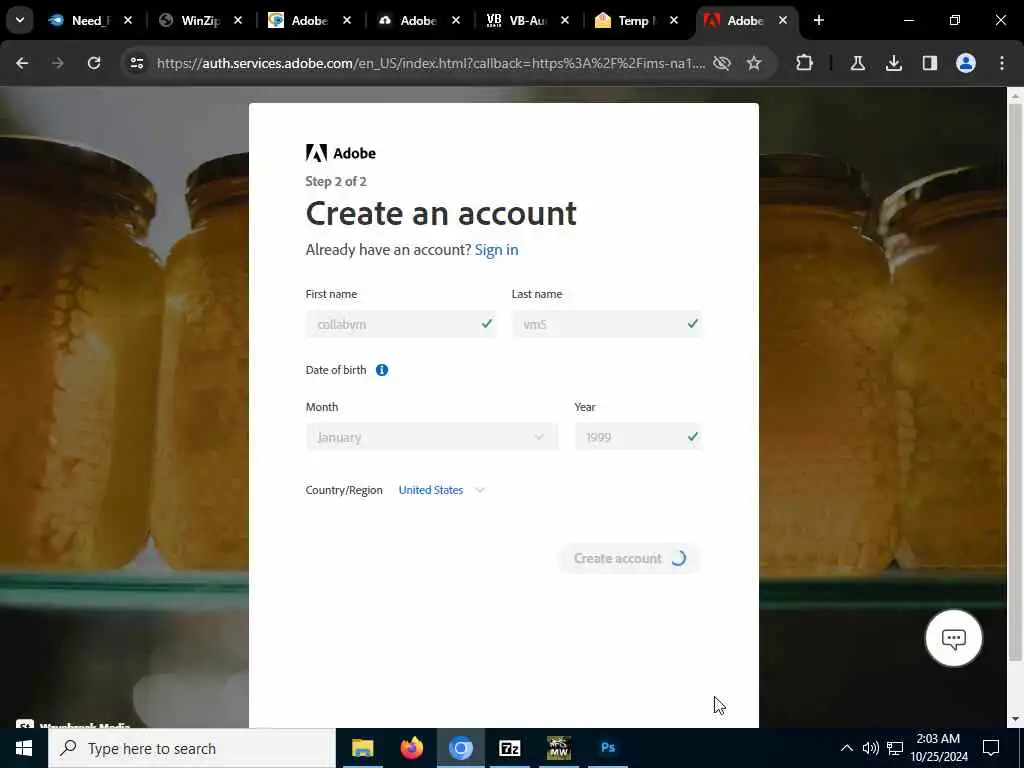Click the address bar URL
Viewport: 1024px width, 768px height.
tap(431, 63)
